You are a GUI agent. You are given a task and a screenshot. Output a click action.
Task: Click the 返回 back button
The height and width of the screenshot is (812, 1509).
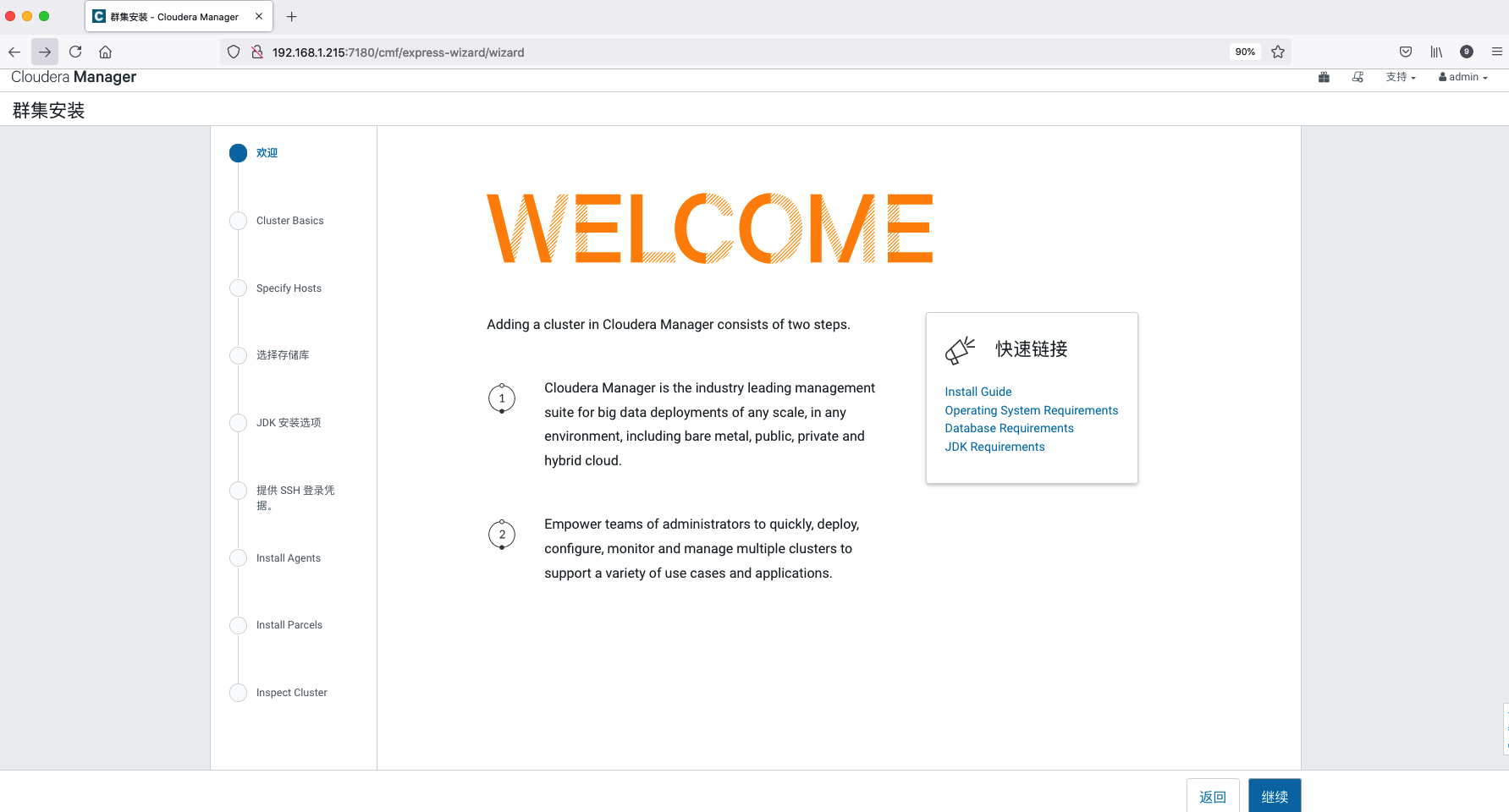coord(1213,796)
